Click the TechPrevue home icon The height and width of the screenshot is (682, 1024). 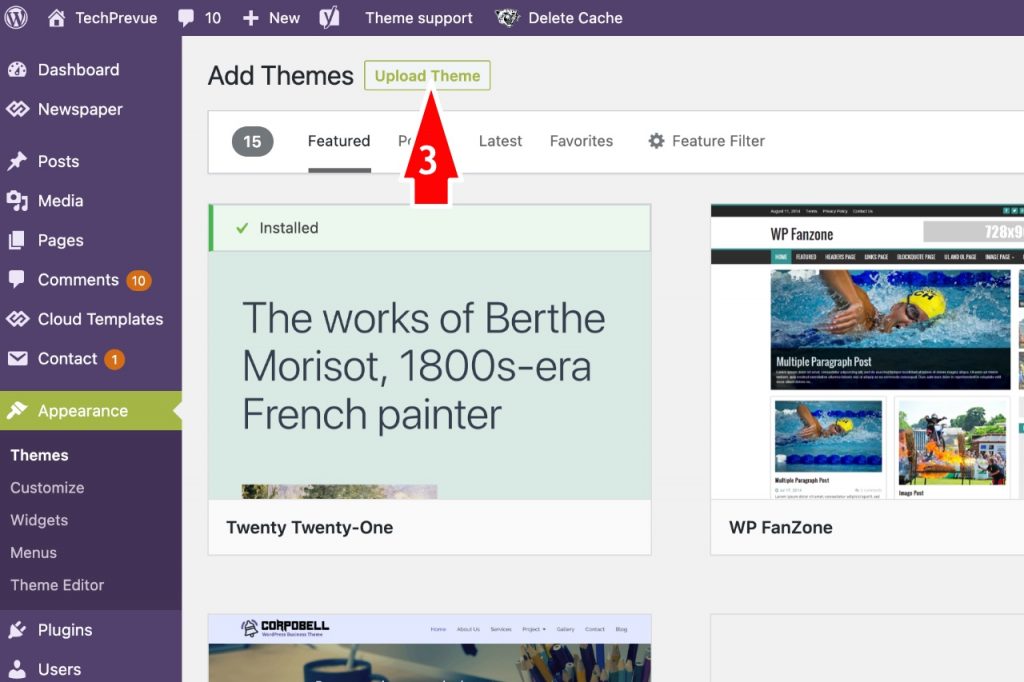56,18
